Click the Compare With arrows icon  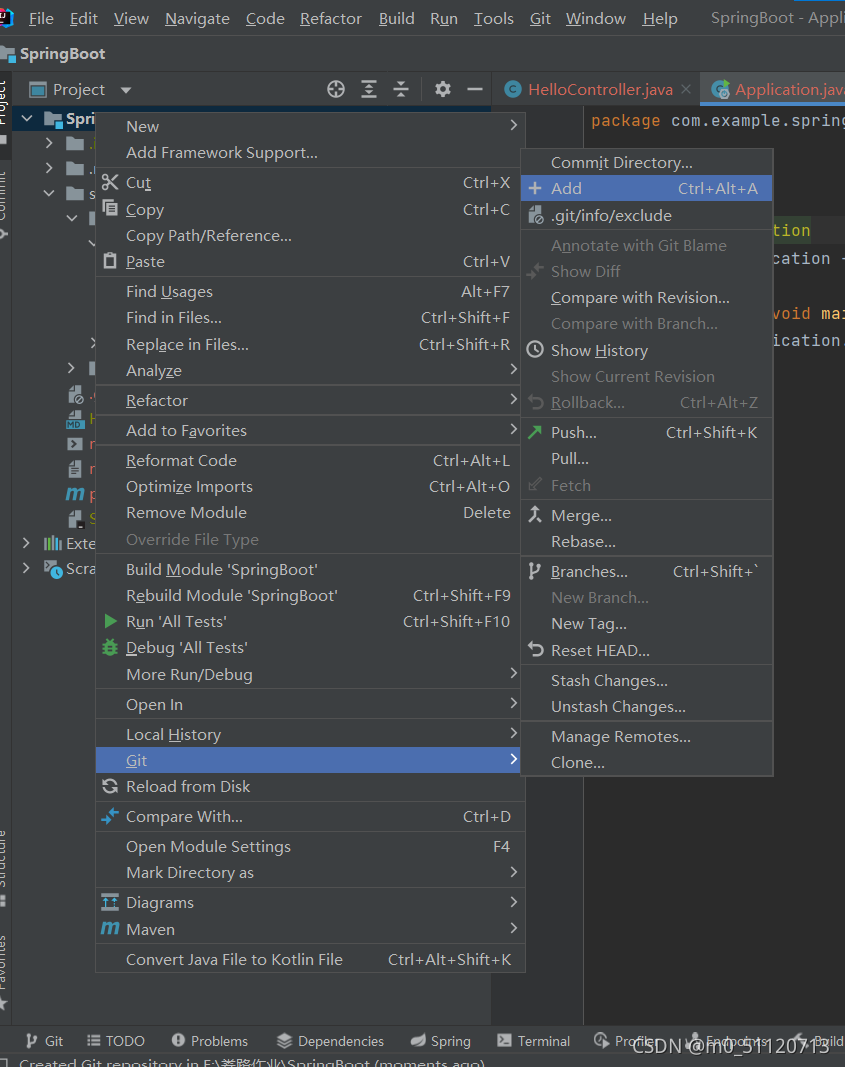[110, 817]
